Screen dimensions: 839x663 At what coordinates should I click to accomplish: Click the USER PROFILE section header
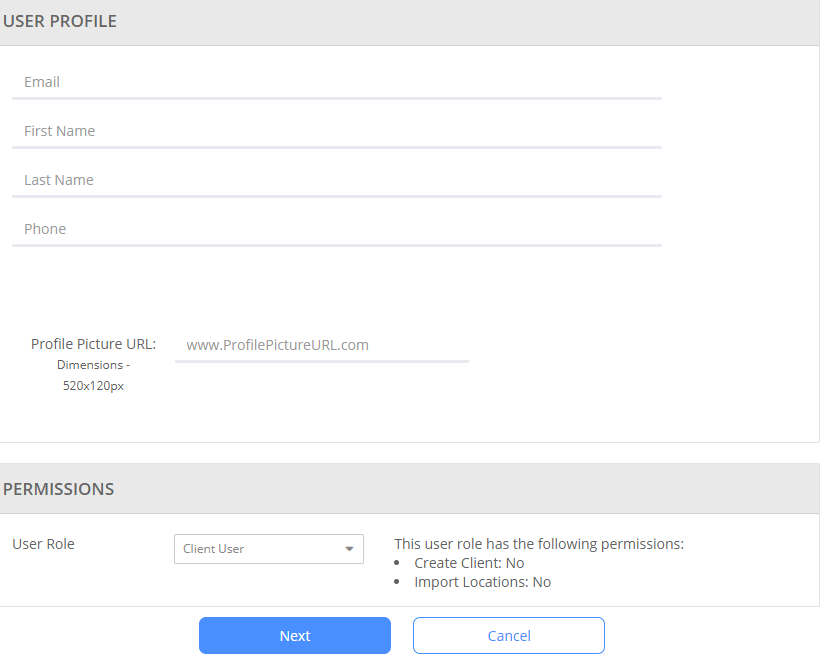tap(59, 21)
